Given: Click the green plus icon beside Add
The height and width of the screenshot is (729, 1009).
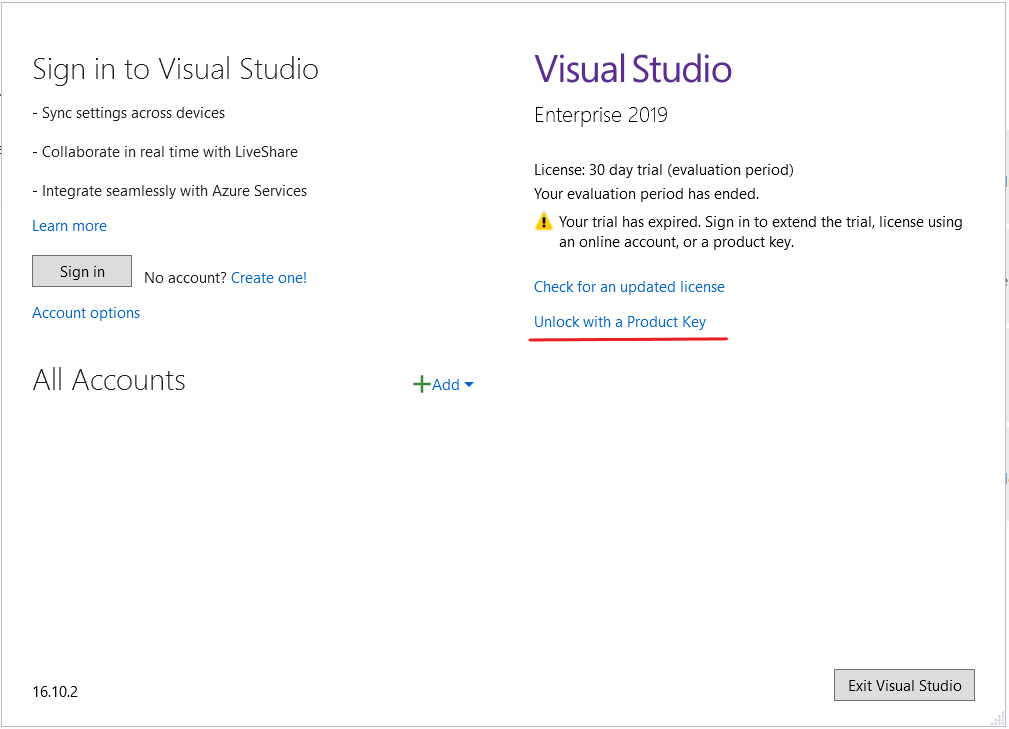Looking at the screenshot, I should click(421, 385).
